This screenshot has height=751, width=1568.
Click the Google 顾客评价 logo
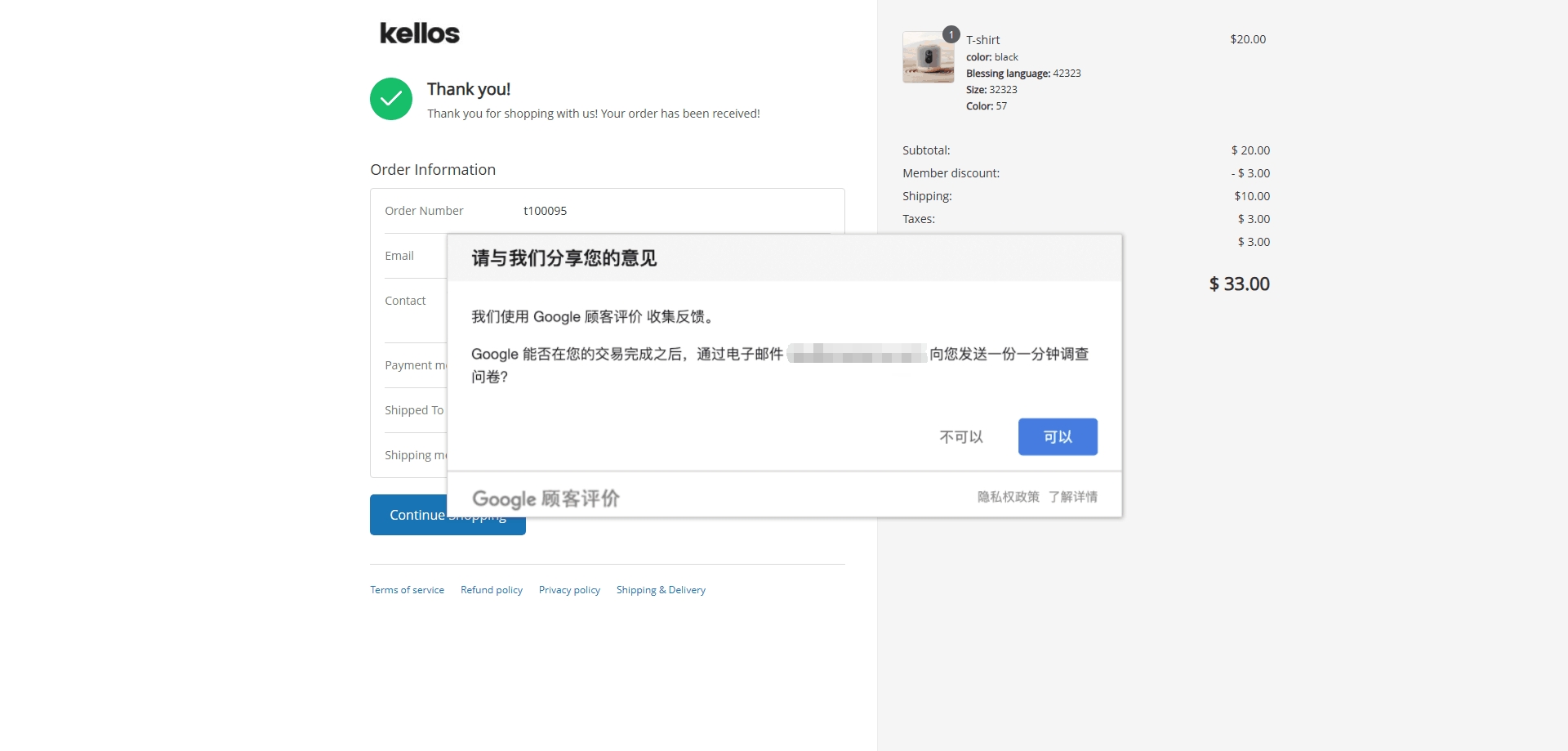[x=546, y=498]
